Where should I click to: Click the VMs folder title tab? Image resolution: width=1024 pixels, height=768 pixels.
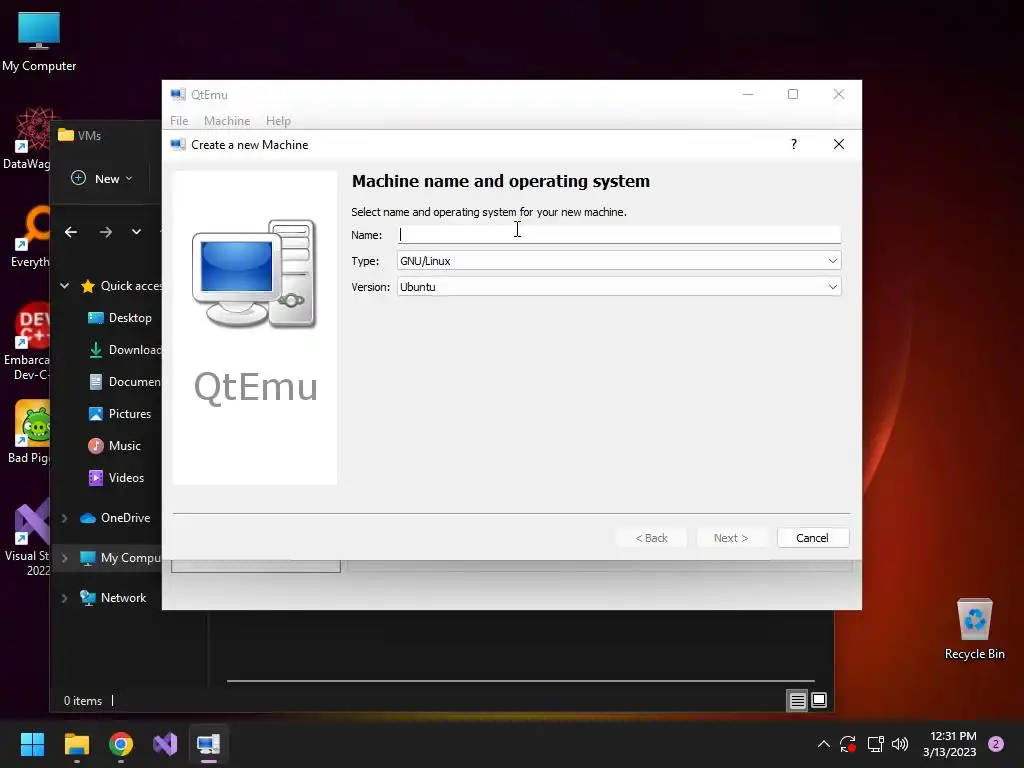tap(80, 135)
